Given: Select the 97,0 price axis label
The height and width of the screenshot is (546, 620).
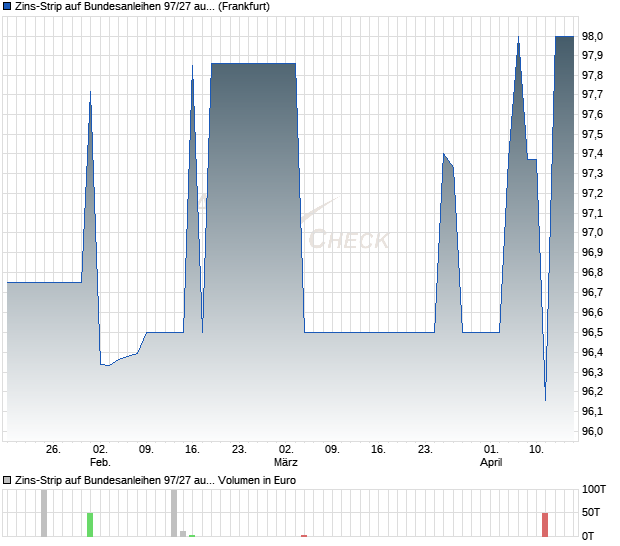Looking at the screenshot, I should [x=592, y=233].
